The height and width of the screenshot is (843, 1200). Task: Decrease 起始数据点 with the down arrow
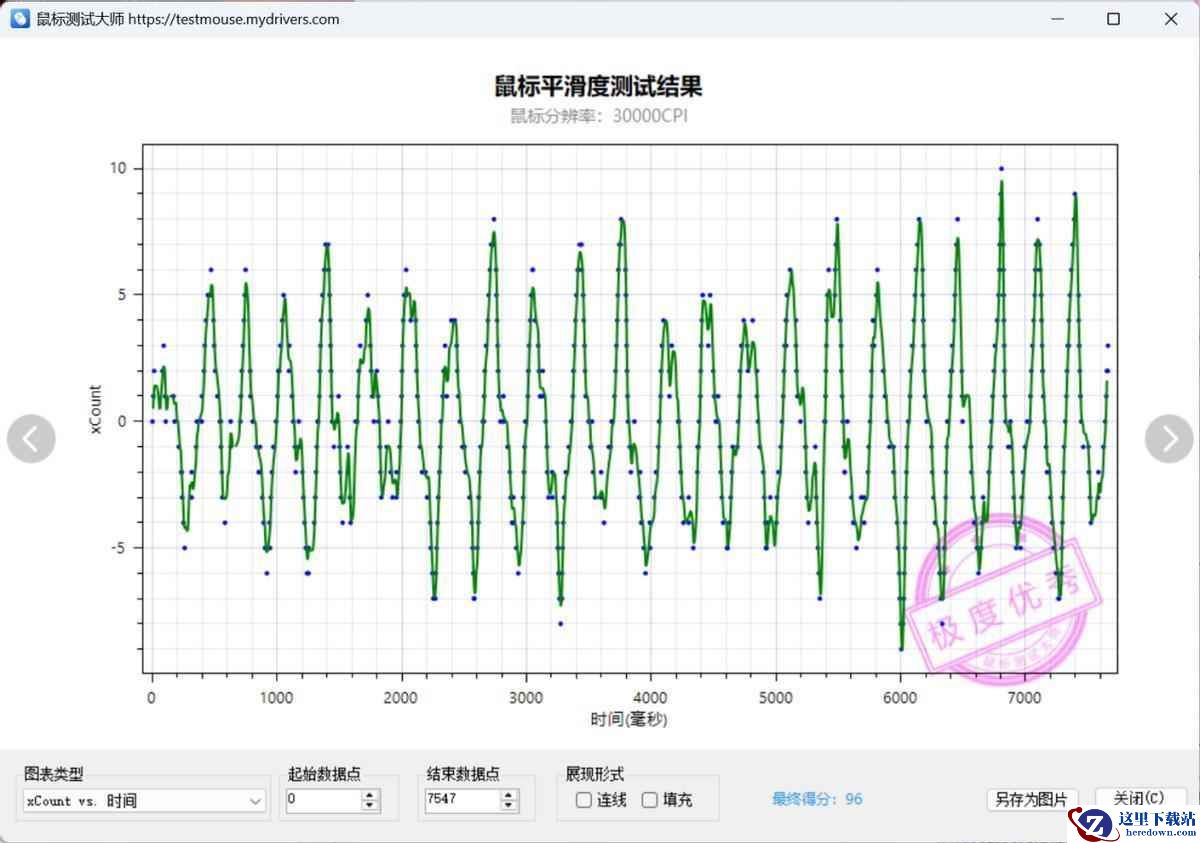370,806
